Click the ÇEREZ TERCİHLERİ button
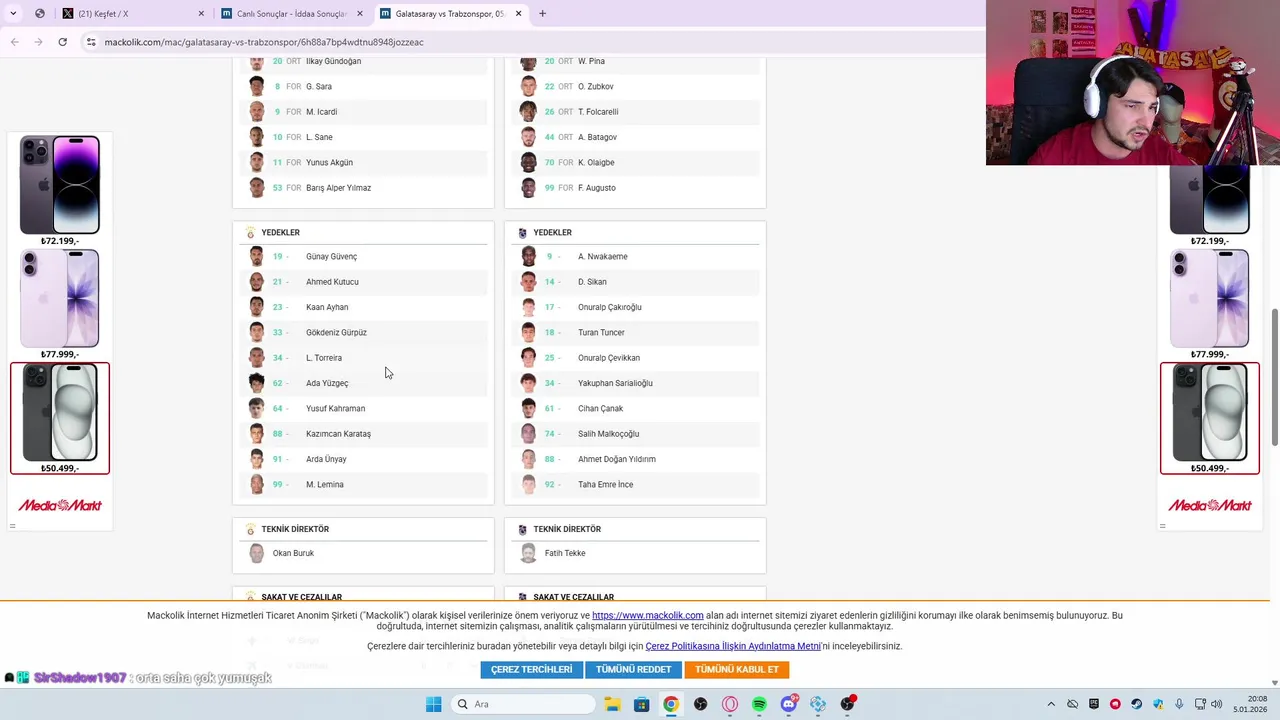Viewport: 1280px width, 720px height. tap(531, 670)
